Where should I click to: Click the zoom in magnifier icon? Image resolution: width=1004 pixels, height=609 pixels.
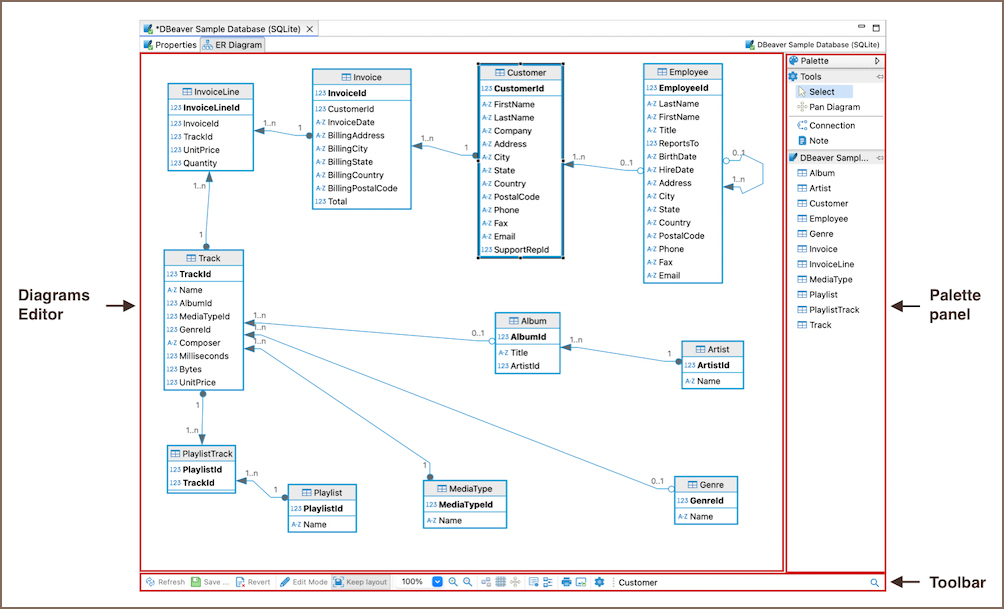[x=453, y=582]
